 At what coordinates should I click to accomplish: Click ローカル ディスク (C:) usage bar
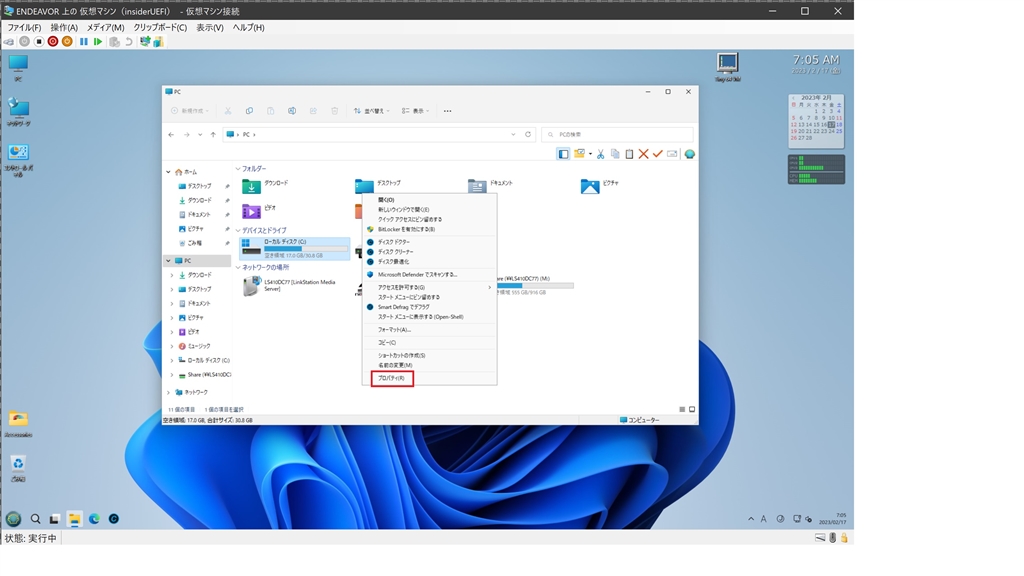point(306,249)
